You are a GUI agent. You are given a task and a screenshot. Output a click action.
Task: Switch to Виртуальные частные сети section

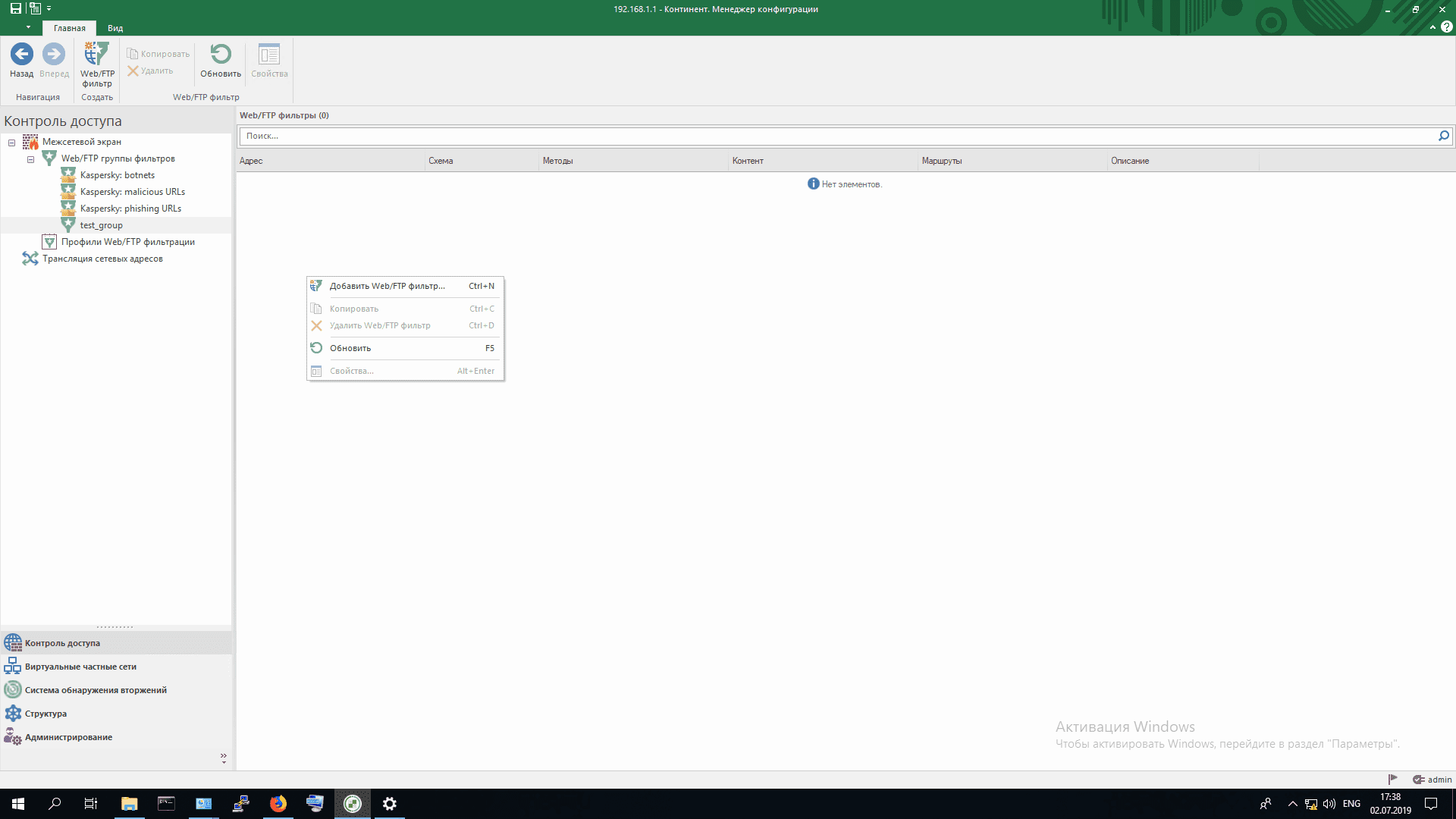pos(80,667)
